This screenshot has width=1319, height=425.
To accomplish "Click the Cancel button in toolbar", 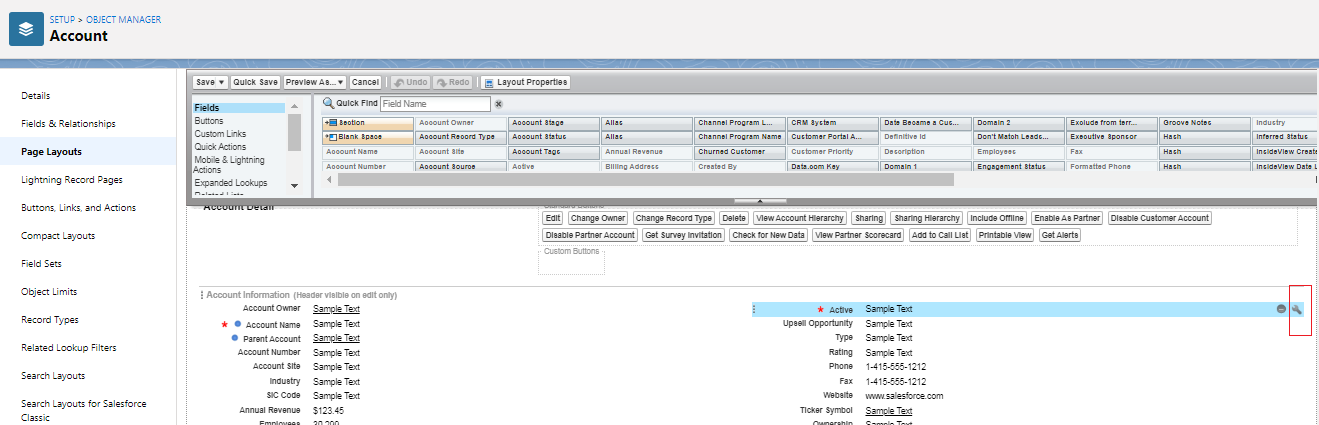I will (365, 82).
